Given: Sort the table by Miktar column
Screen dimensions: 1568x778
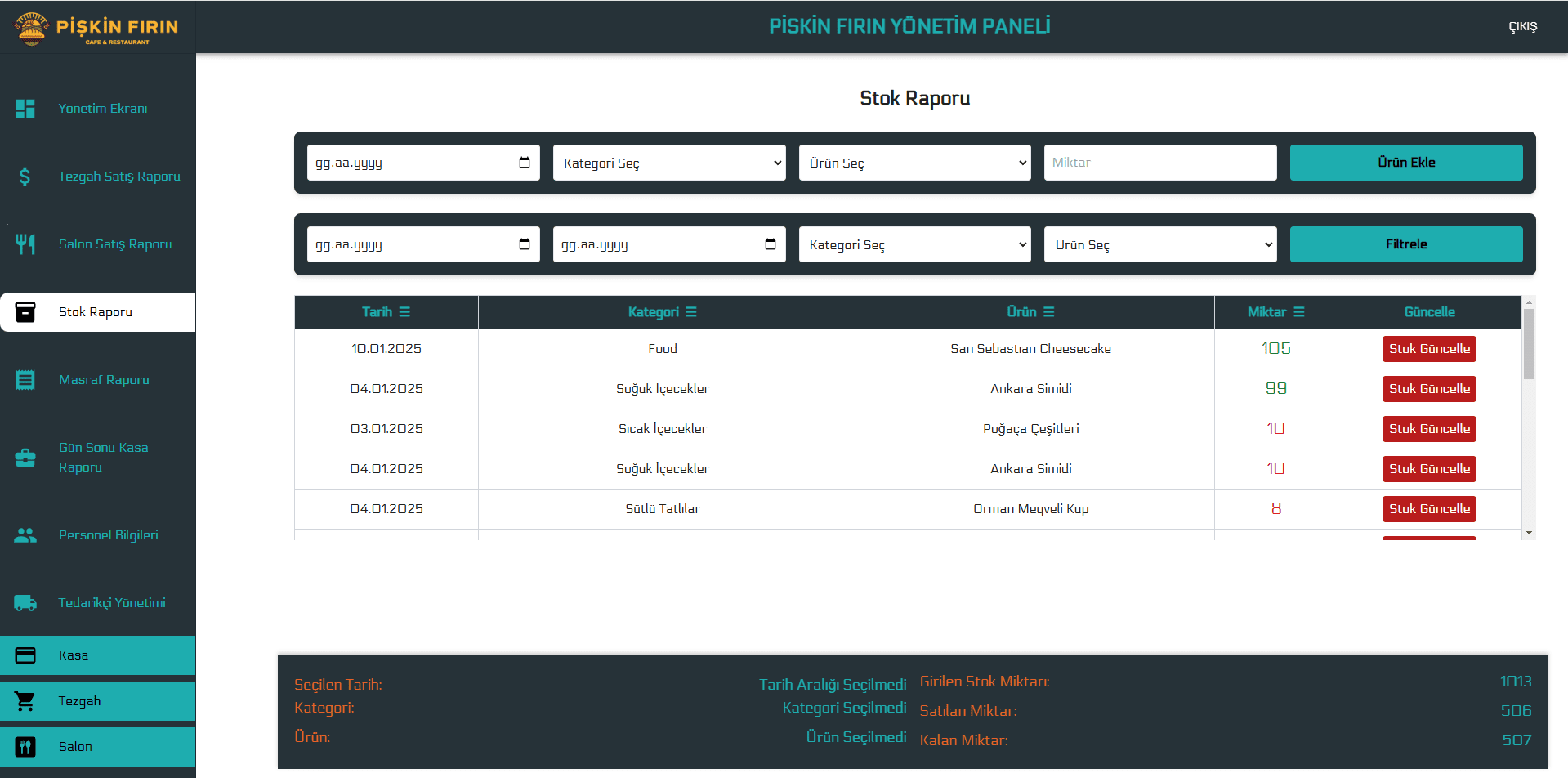Looking at the screenshot, I should pyautogui.click(x=1299, y=312).
